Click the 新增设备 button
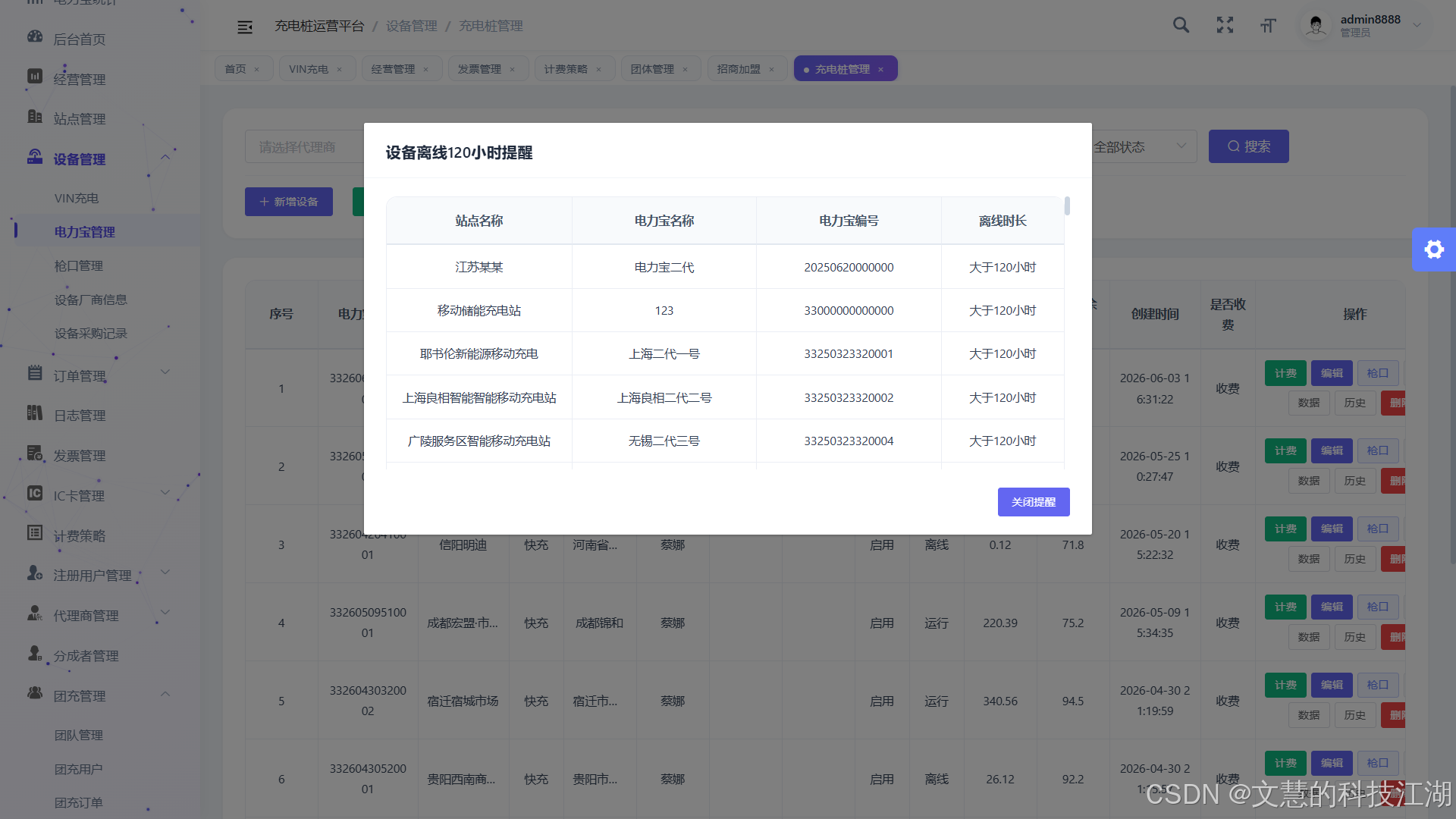The width and height of the screenshot is (1456, 819). (288, 202)
